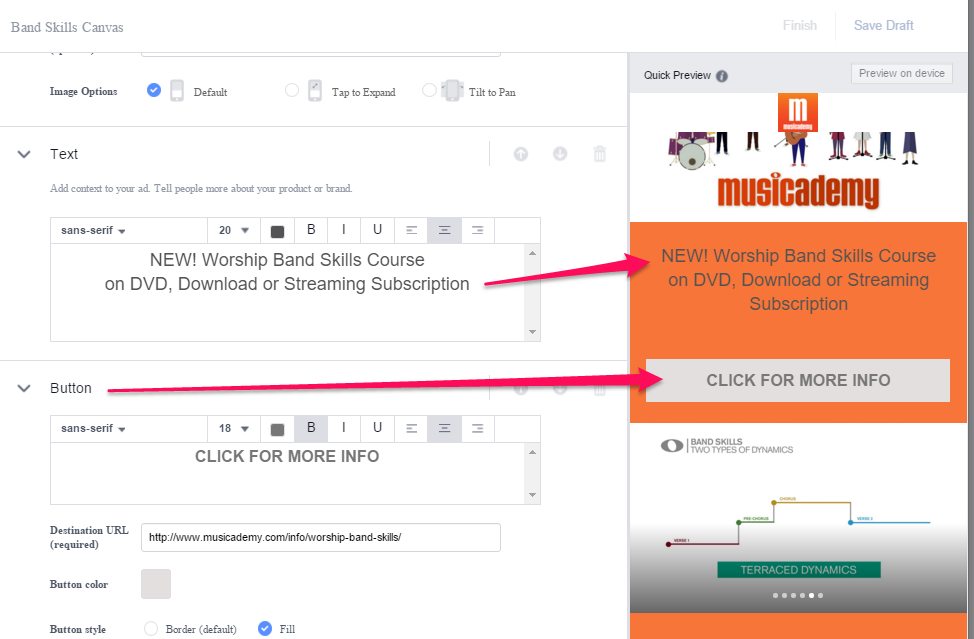Select Tilt to Pan image option
Viewport: 974px width, 639px height.
[429, 91]
